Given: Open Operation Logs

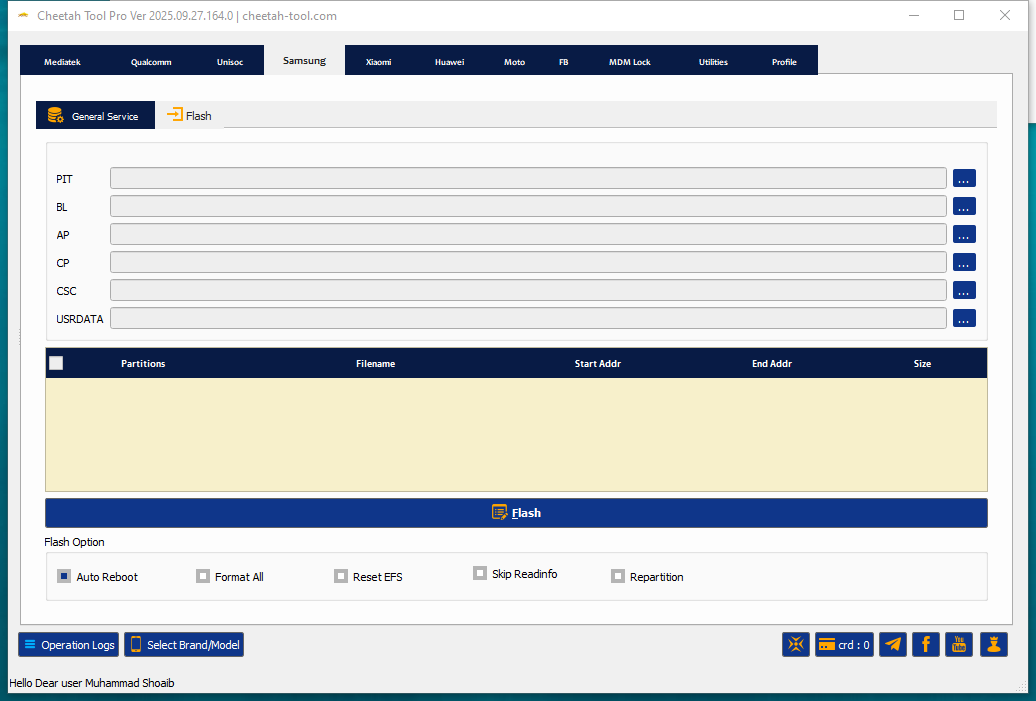Looking at the screenshot, I should coord(68,644).
